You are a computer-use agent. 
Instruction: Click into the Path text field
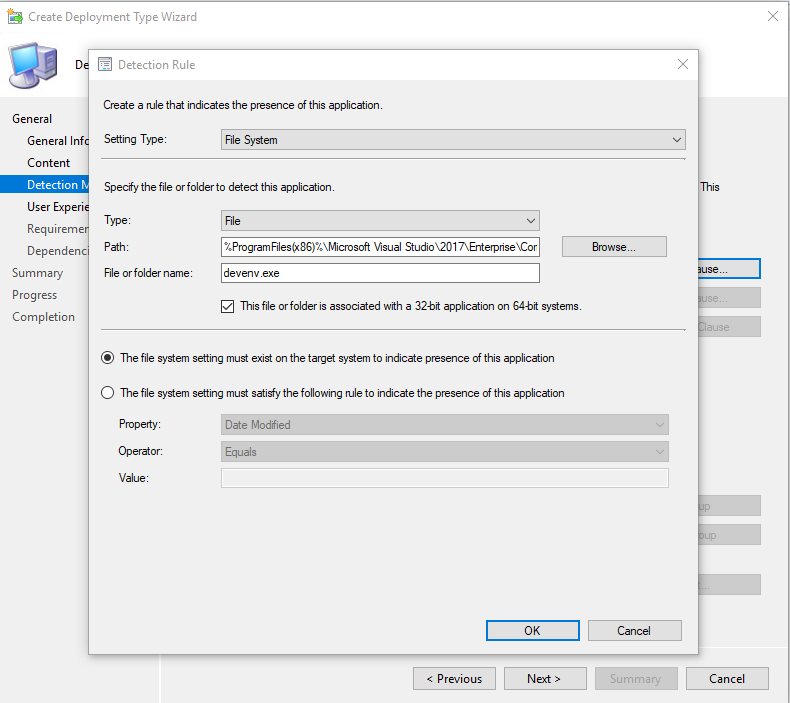(x=379, y=247)
